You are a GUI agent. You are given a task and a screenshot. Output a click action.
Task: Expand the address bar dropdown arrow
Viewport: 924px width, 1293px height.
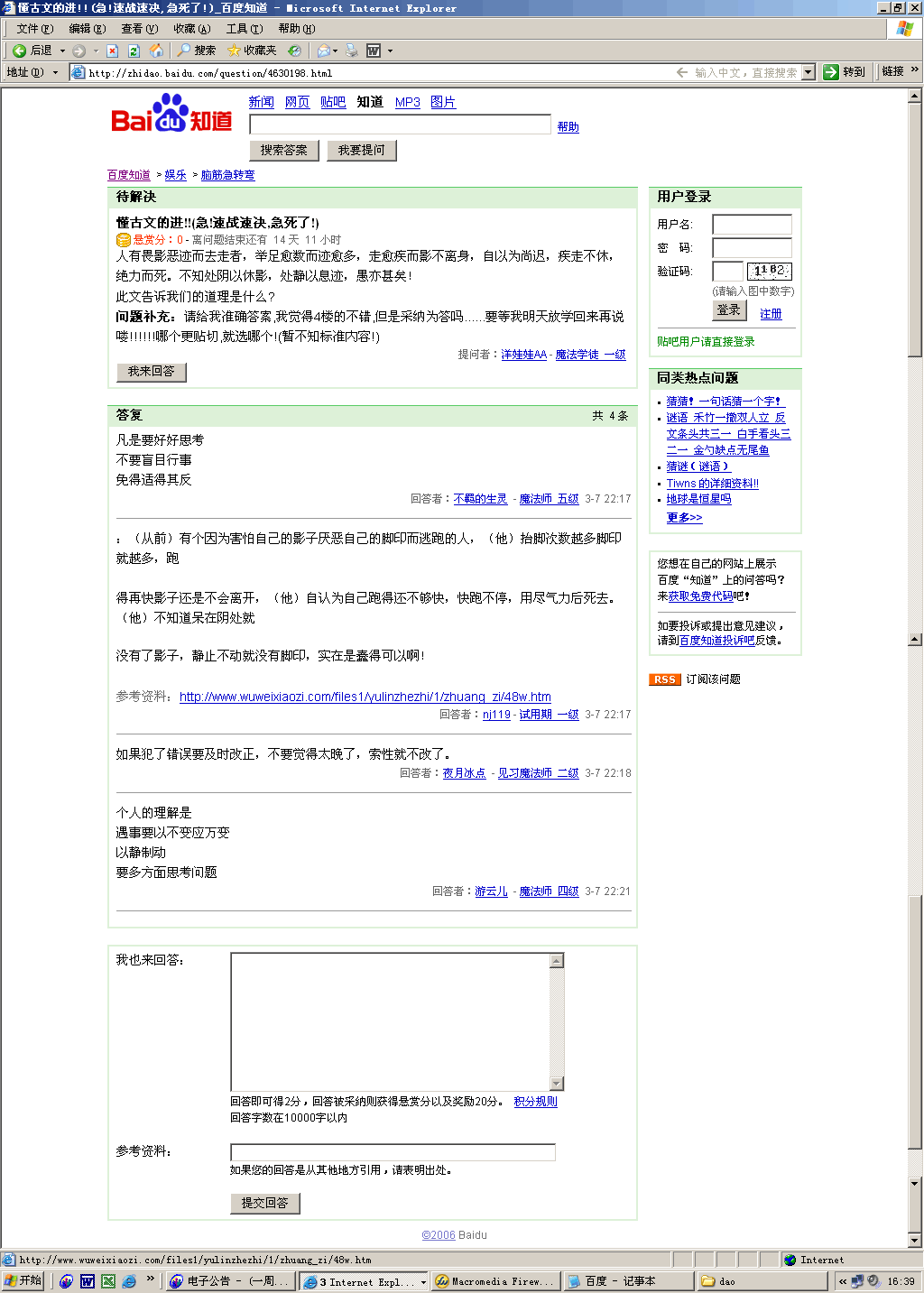click(x=808, y=72)
